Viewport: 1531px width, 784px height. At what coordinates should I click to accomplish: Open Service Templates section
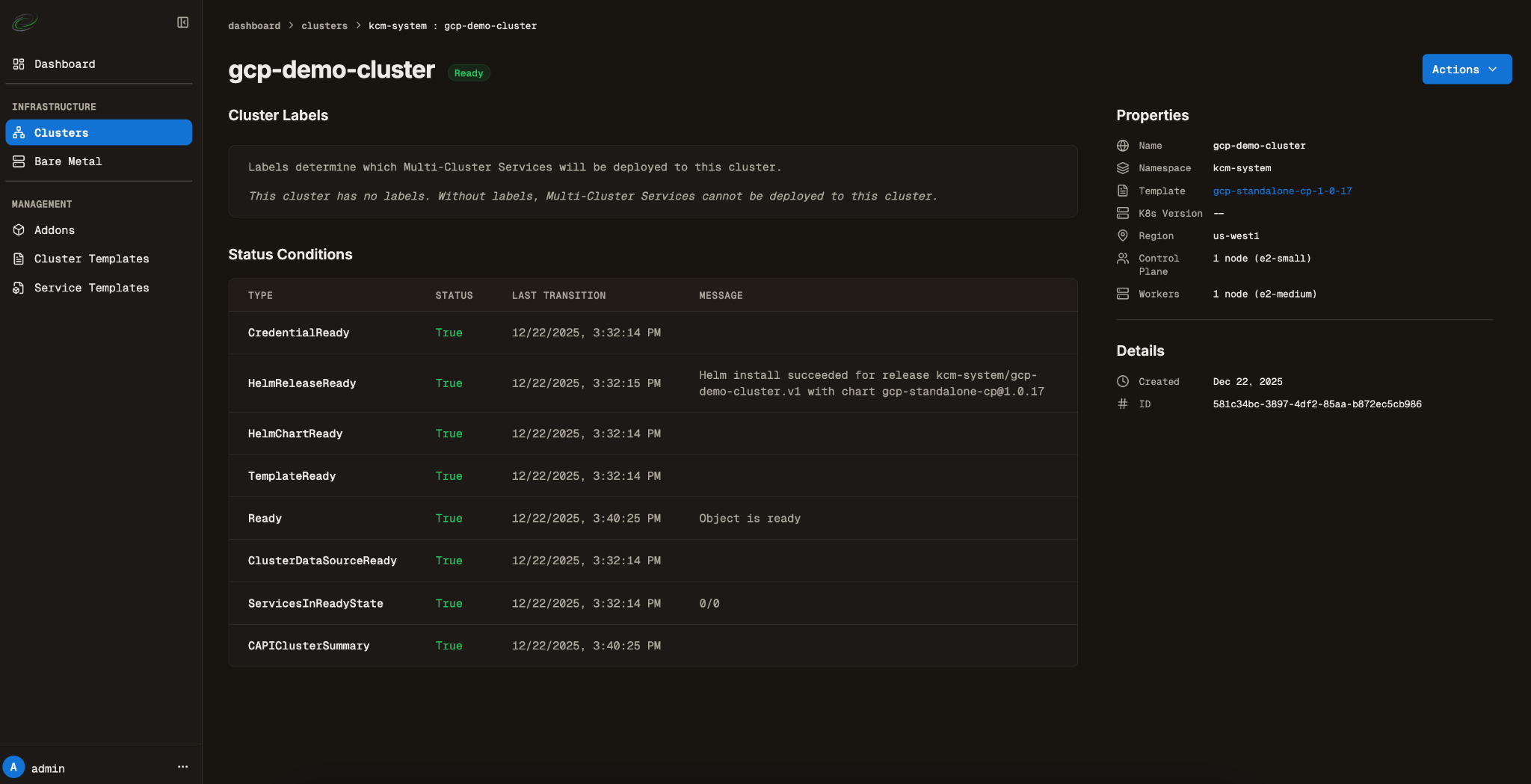pos(91,288)
